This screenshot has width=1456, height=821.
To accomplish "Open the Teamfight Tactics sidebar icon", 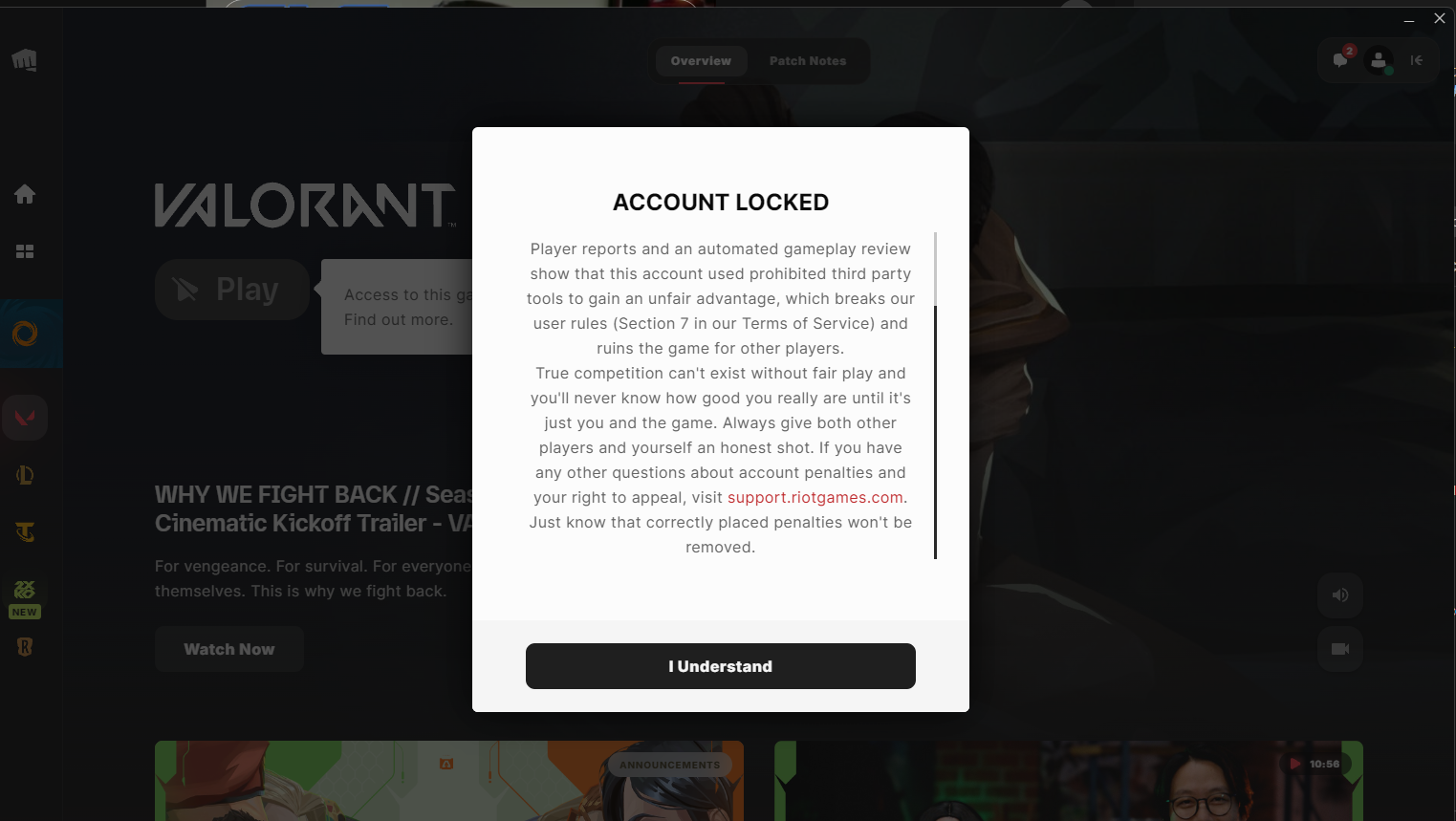I will tap(25, 532).
